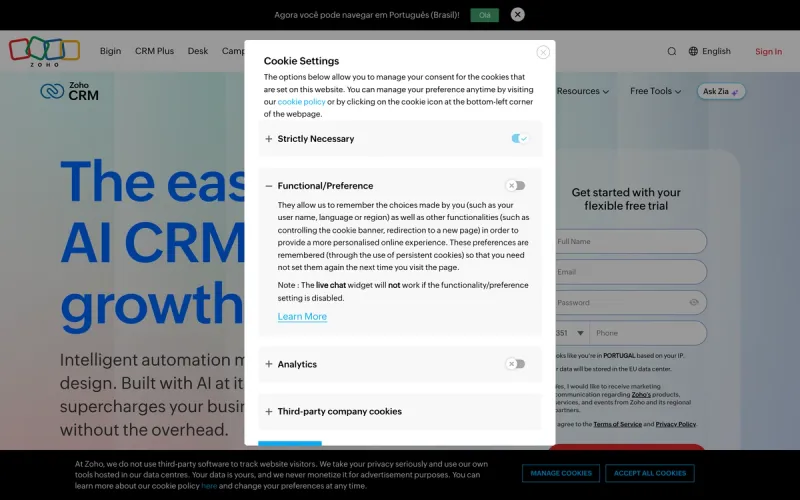Click Ask Zia button

pos(721,91)
